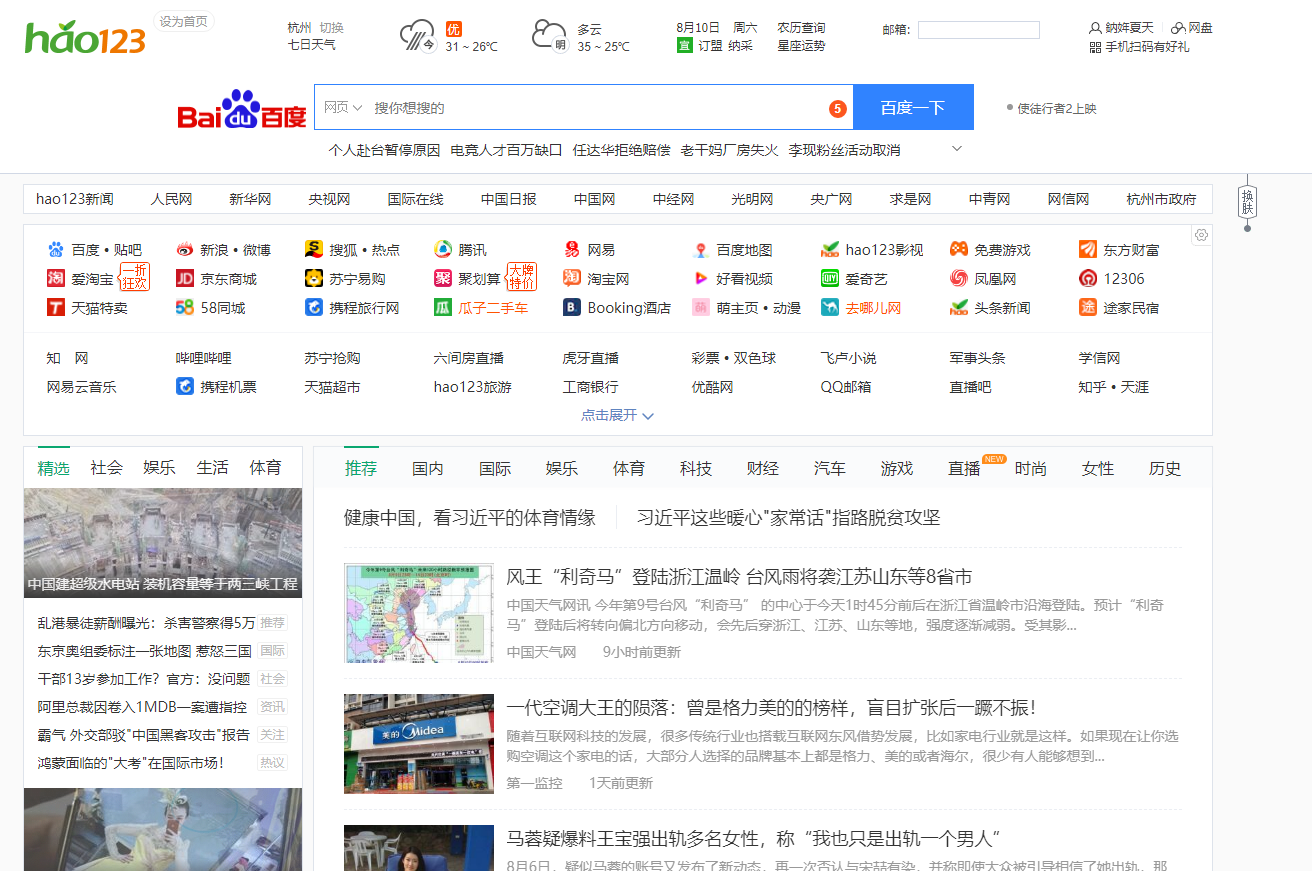This screenshot has width=1312, height=871.
Task: Open the typhoon map news thumbnail
Action: [419, 613]
